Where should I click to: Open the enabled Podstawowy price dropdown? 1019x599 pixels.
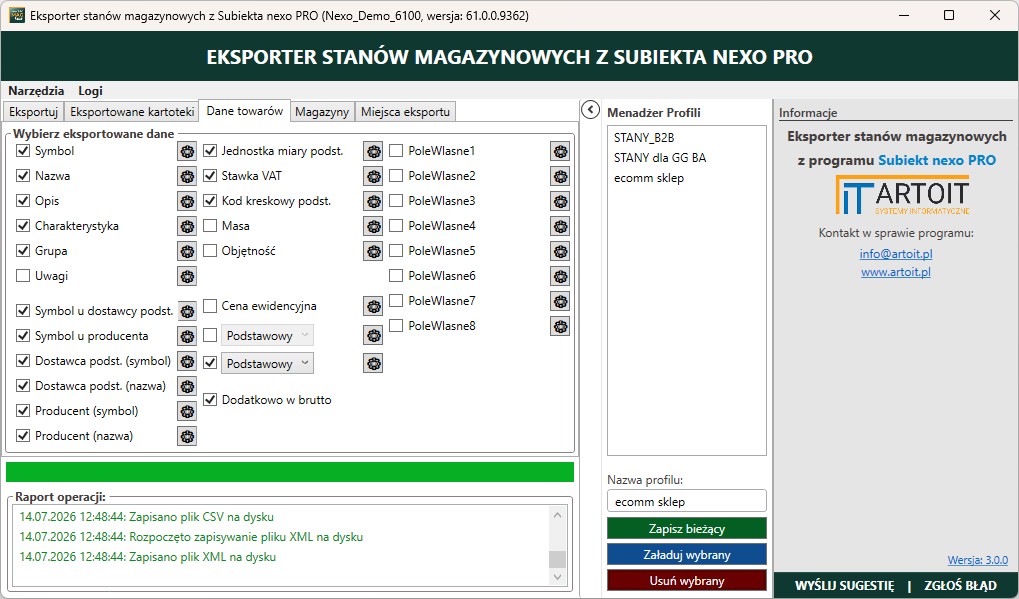pos(268,363)
